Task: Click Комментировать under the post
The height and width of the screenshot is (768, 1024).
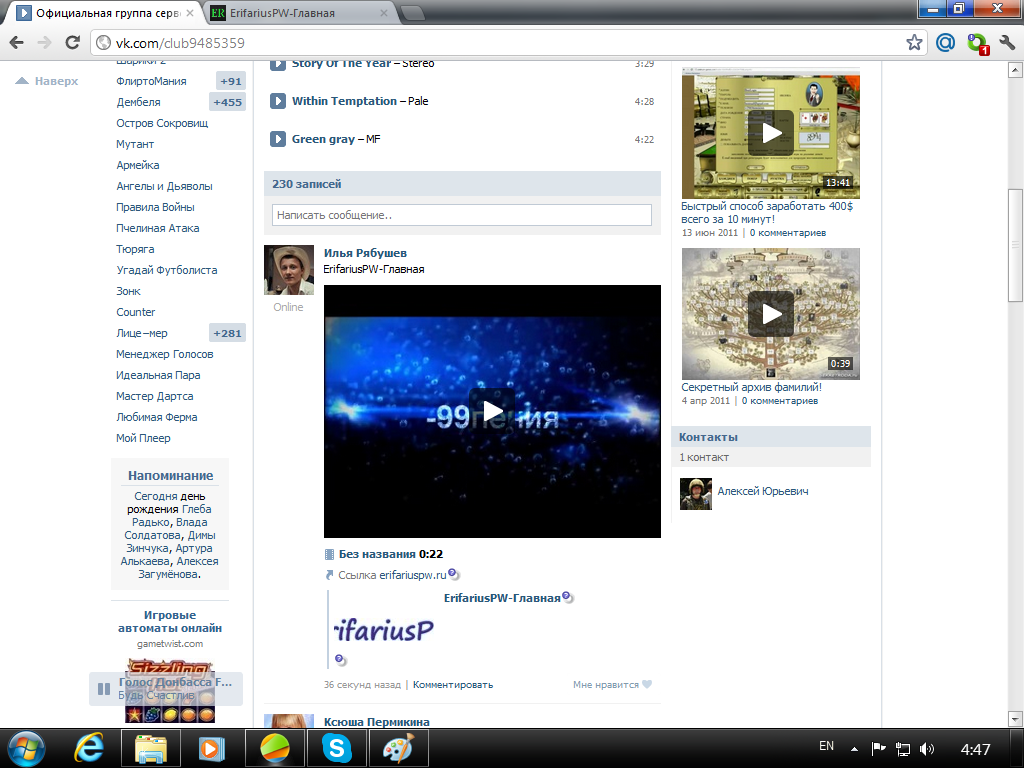Action: tap(453, 684)
